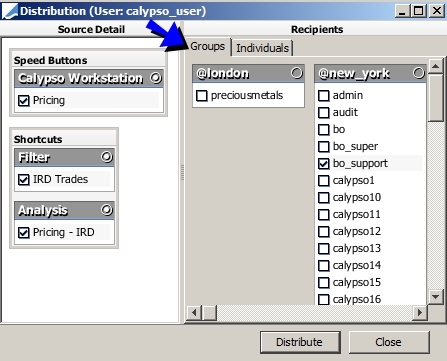Click the Speed Buttons label
447x361 pixels.
(50, 60)
